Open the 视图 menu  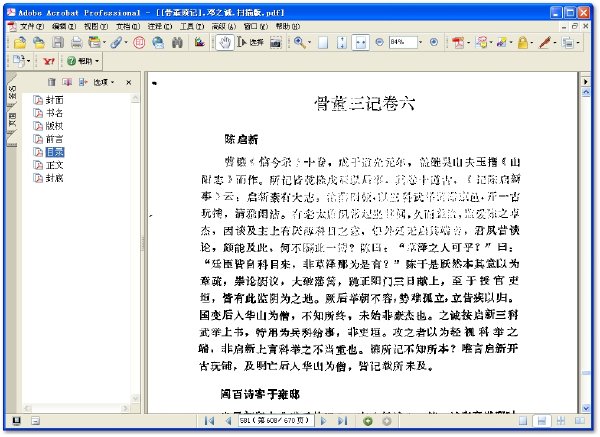coord(96,26)
